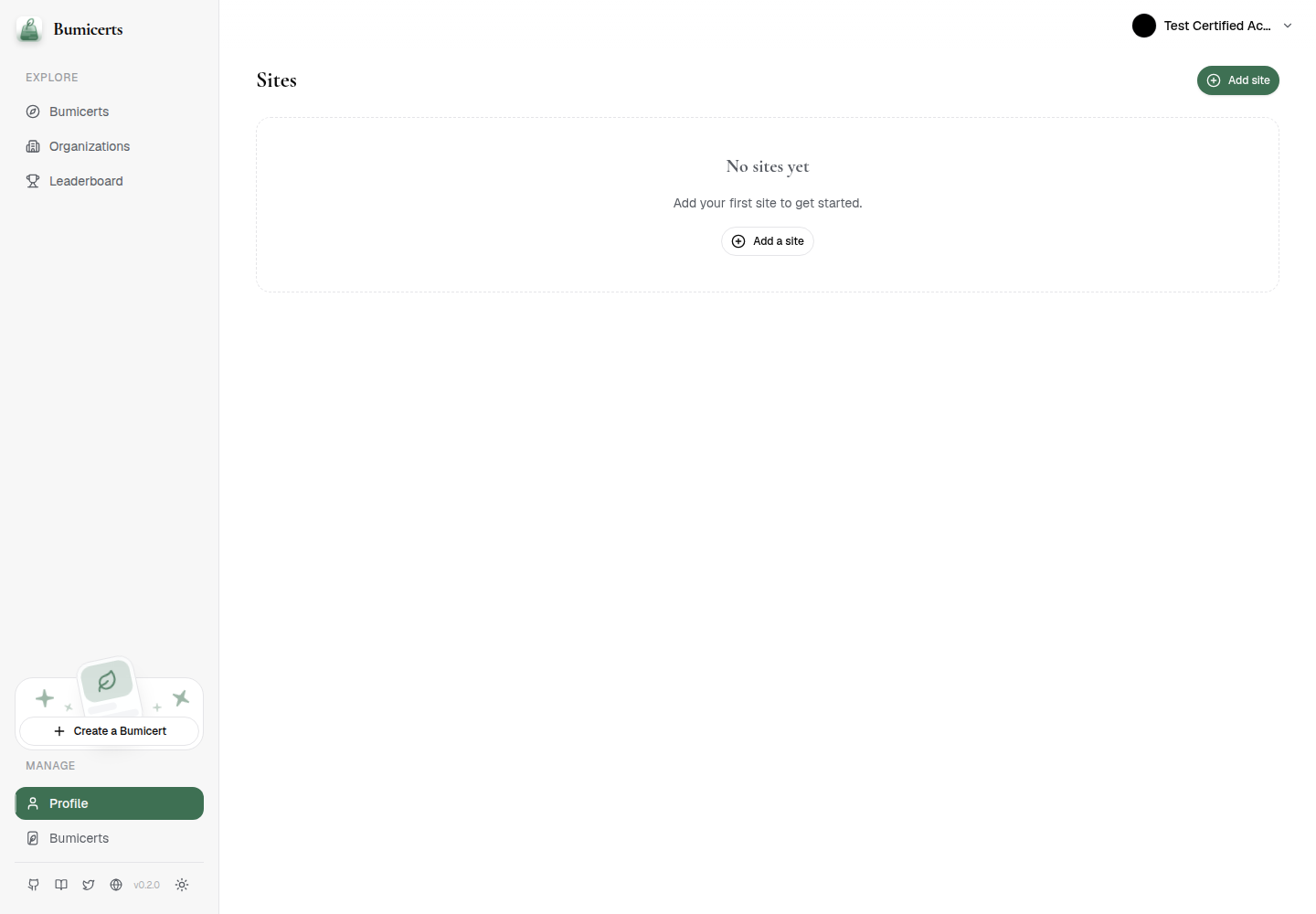Image resolution: width=1316 pixels, height=914 pixels.
Task: Click the Sites page heading
Action: pyautogui.click(x=277, y=80)
